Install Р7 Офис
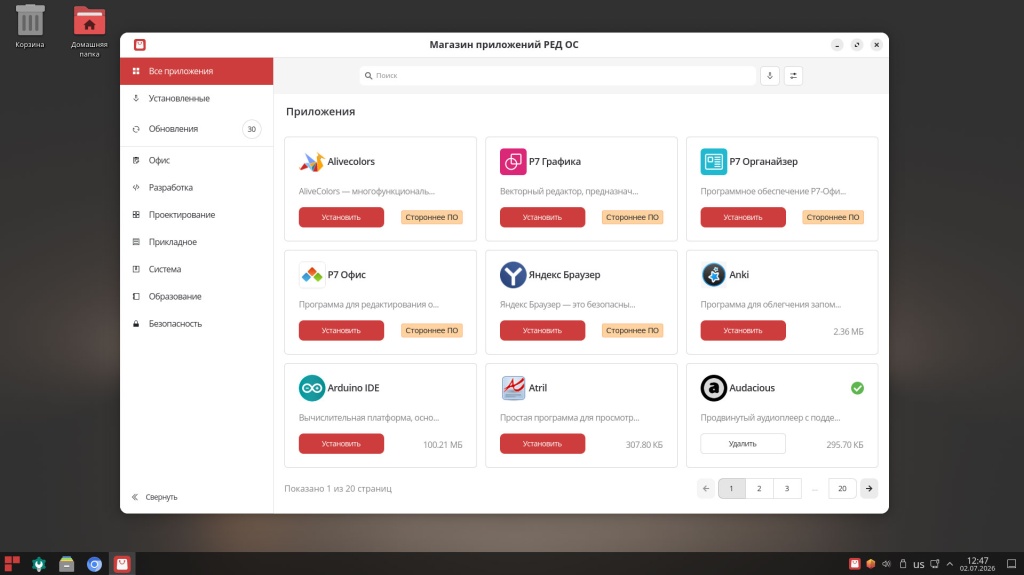This screenshot has width=1024, height=575. point(341,330)
